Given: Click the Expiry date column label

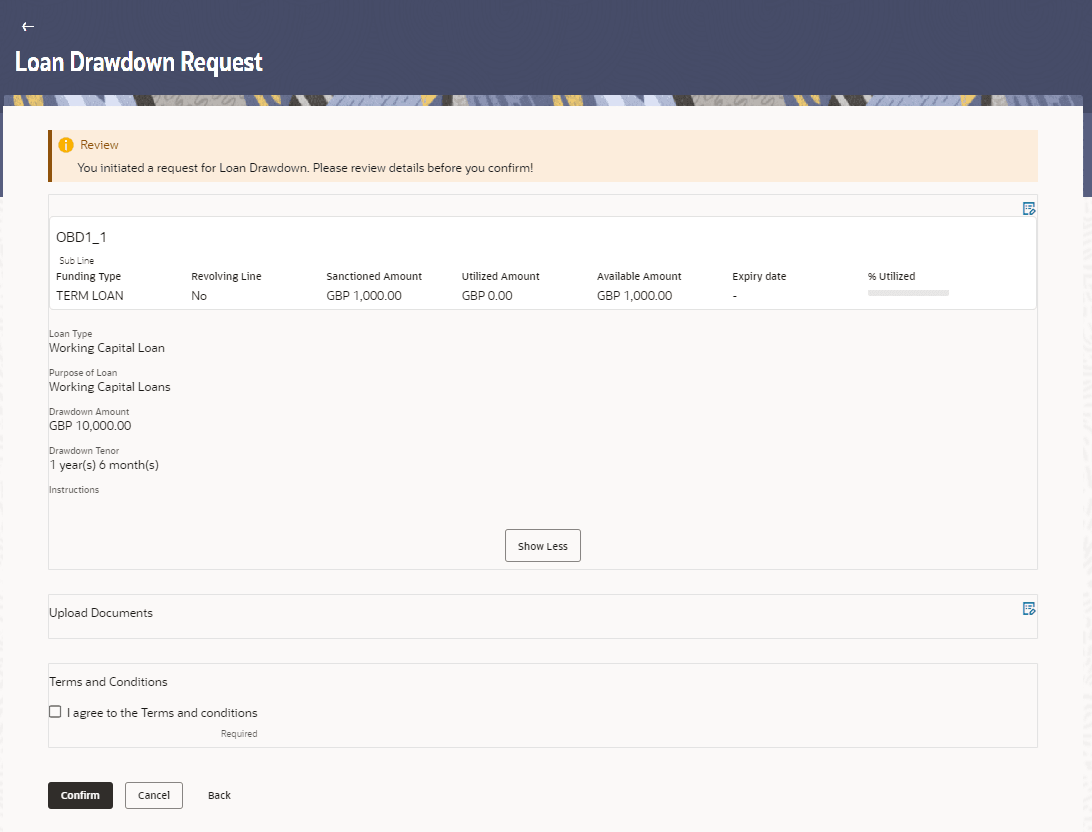Looking at the screenshot, I should coord(759,276).
